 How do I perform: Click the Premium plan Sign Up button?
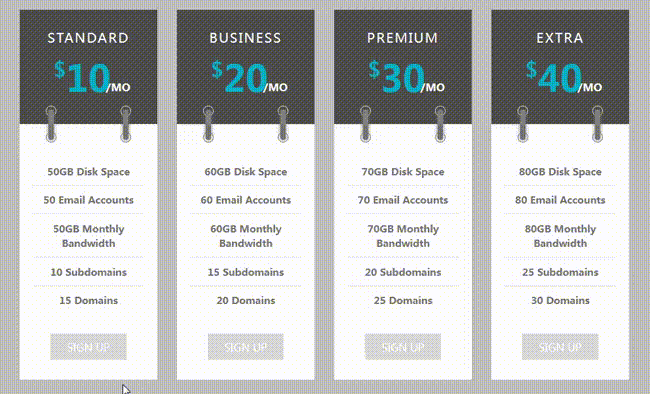pyautogui.click(x=403, y=347)
